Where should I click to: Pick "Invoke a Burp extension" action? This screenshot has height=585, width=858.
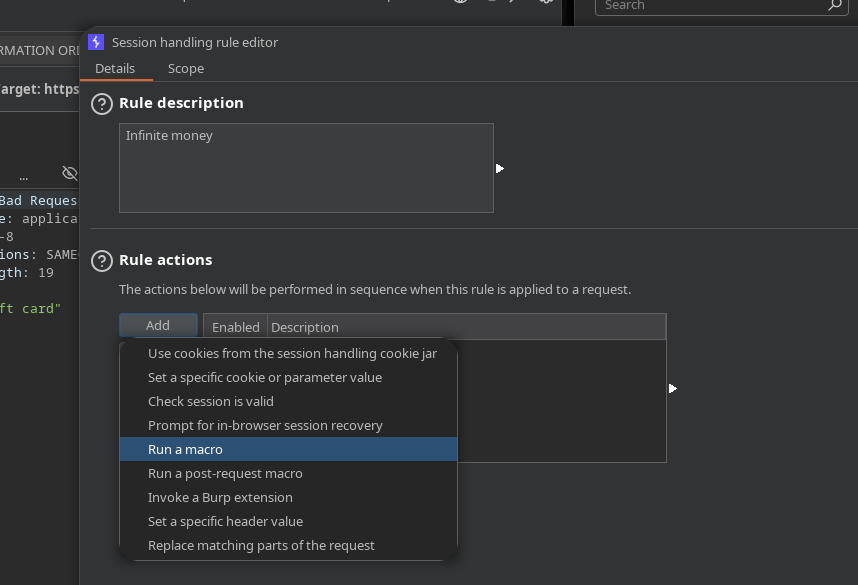tap(220, 498)
